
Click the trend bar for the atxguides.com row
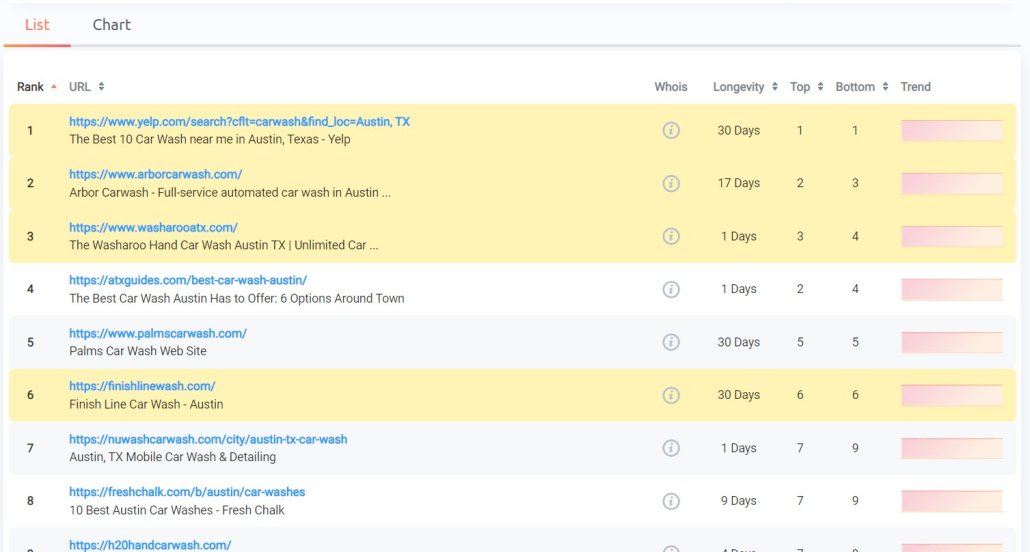(952, 289)
